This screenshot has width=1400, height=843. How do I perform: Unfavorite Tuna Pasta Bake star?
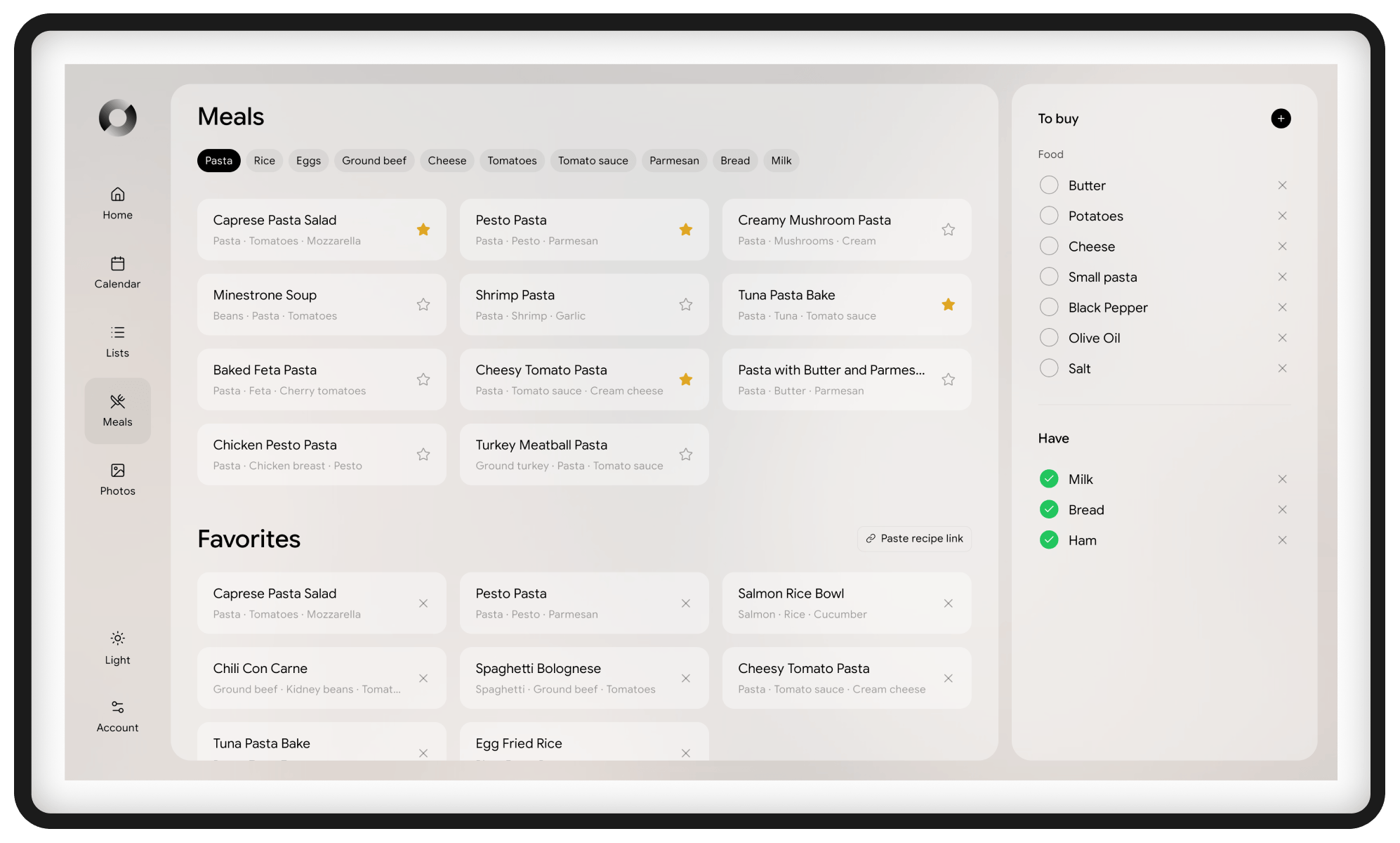pyautogui.click(x=948, y=304)
